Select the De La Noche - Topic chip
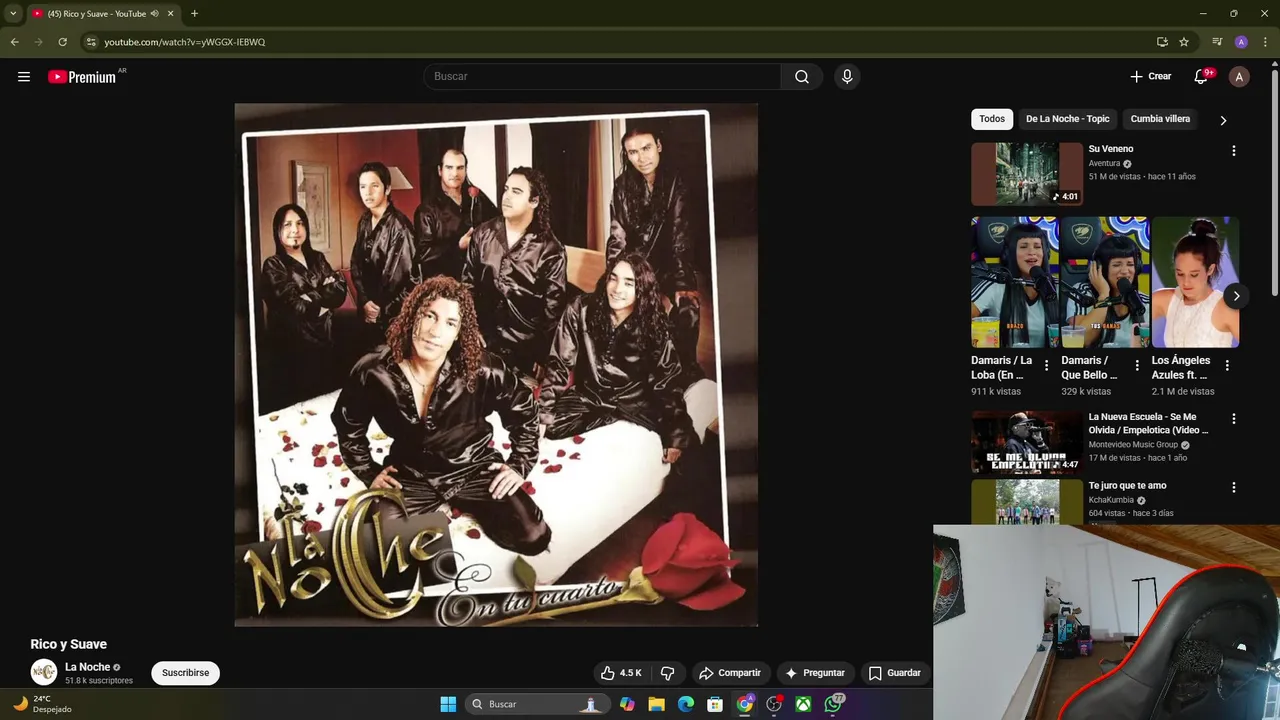Image resolution: width=1280 pixels, height=720 pixels. pyautogui.click(x=1067, y=119)
